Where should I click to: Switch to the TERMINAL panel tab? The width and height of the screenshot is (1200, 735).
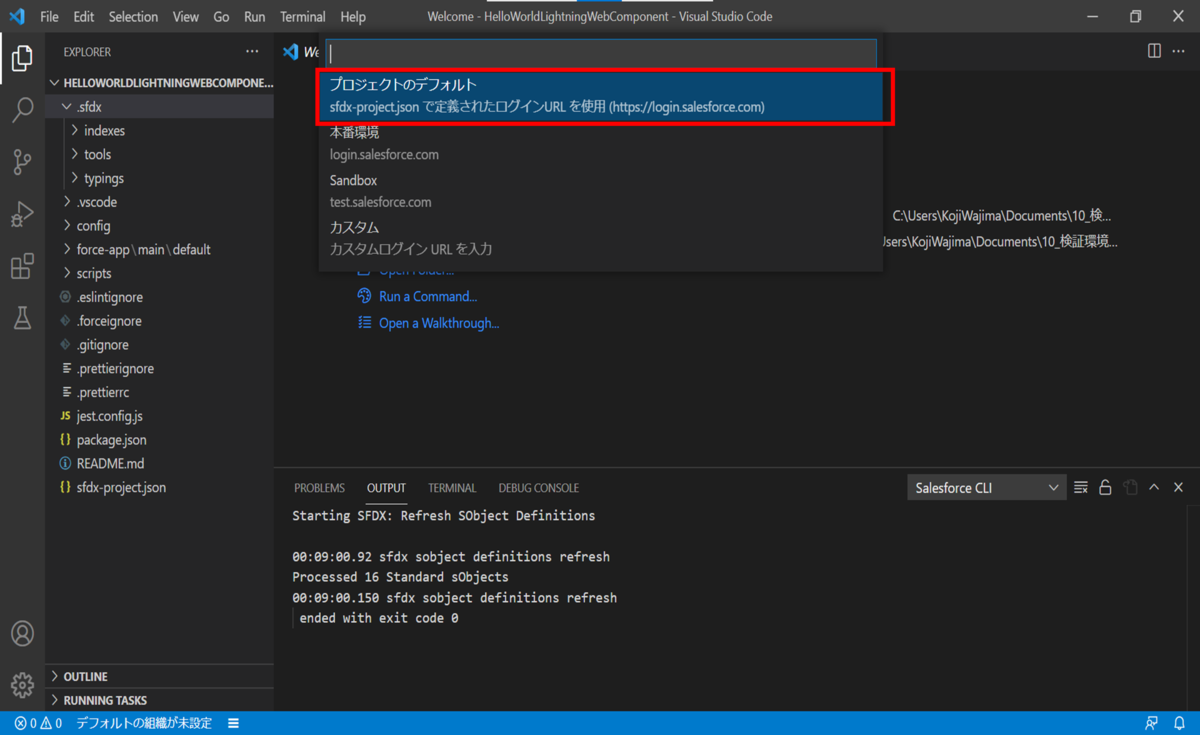452,488
